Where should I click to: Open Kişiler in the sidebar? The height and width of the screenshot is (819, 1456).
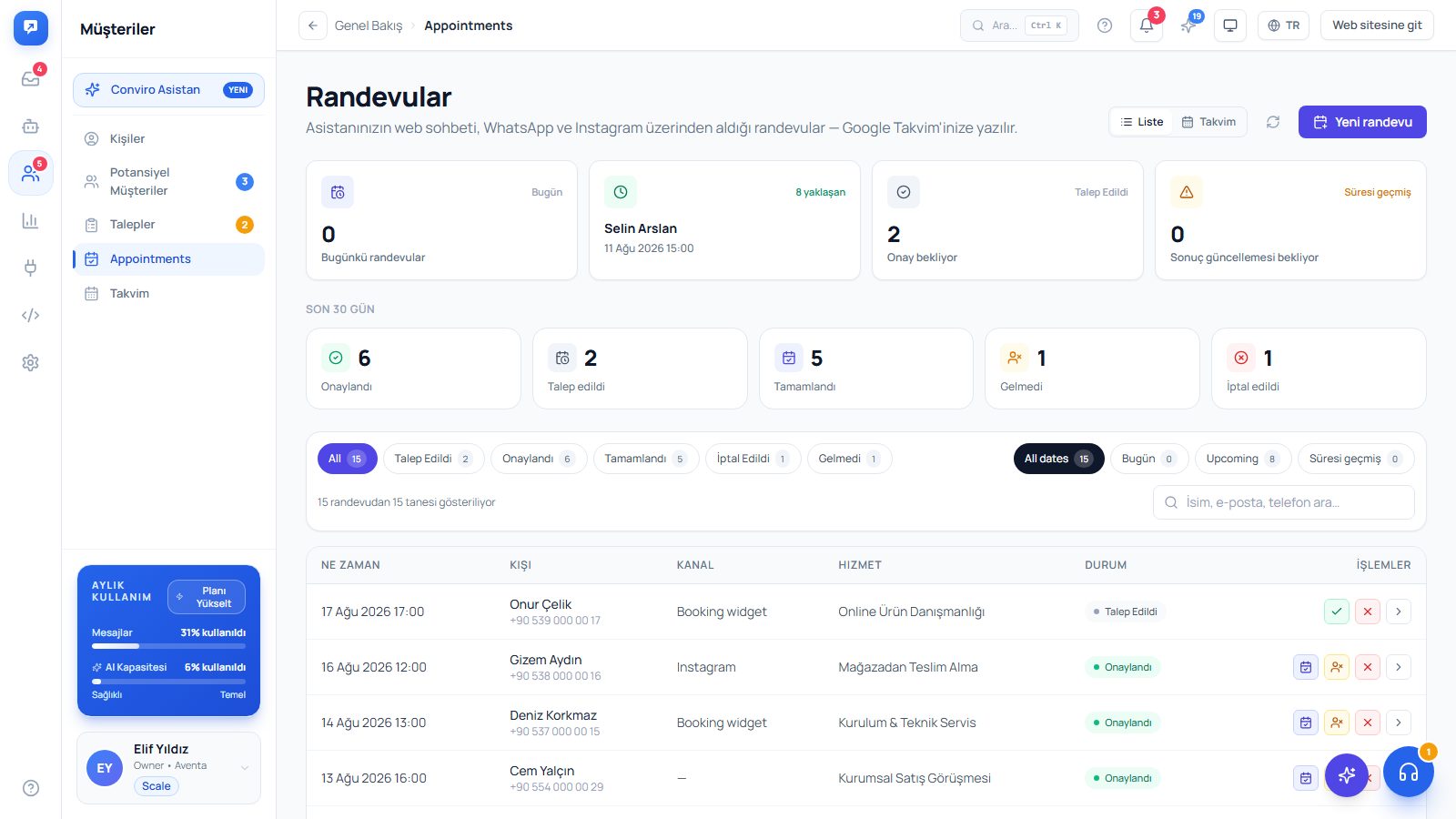(x=168, y=139)
